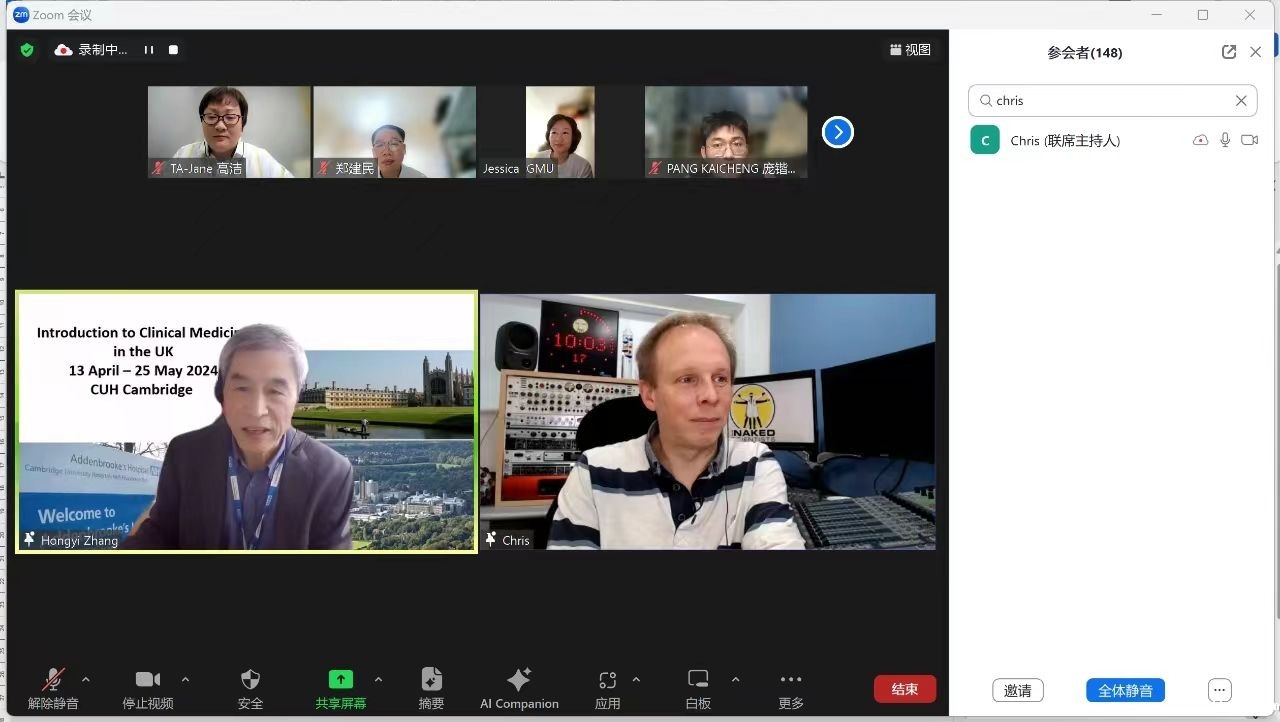Screen dimensions: 1280x722
Task: Click 全体静音 mute all button
Action: [x=1125, y=690]
